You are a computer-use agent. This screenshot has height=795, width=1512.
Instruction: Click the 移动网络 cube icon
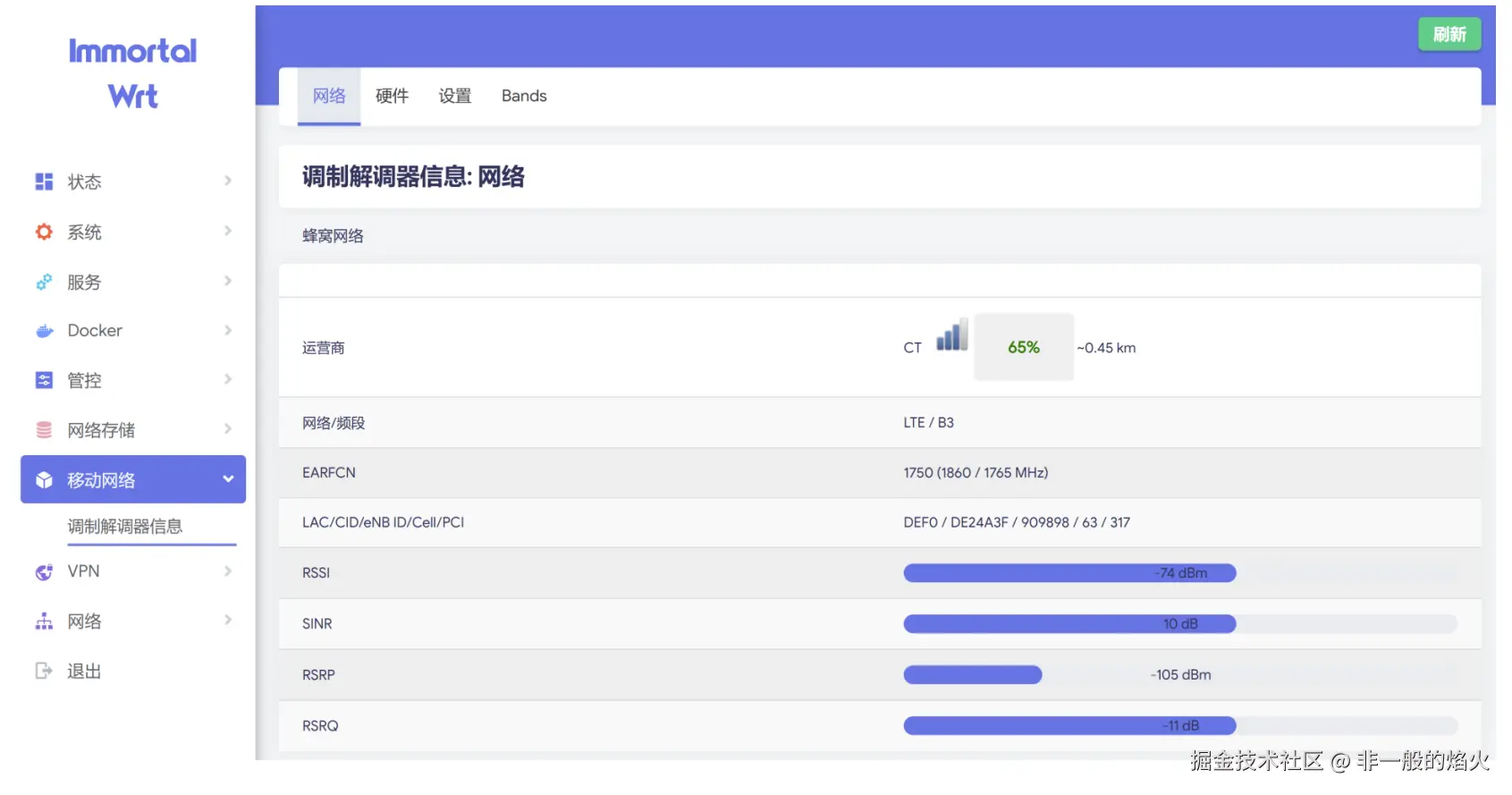pos(44,480)
